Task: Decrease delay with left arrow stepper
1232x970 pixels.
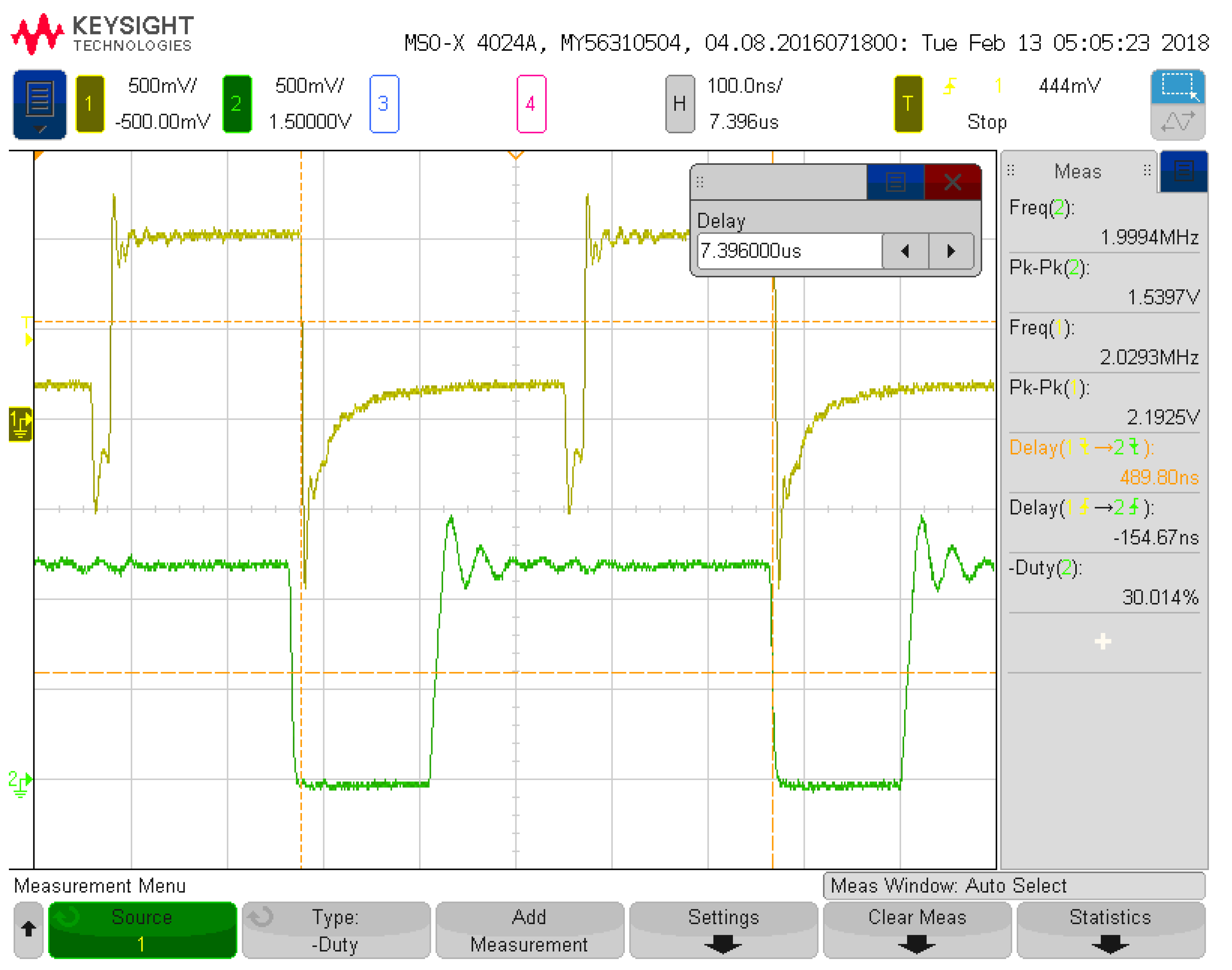Action: pyautogui.click(x=906, y=251)
